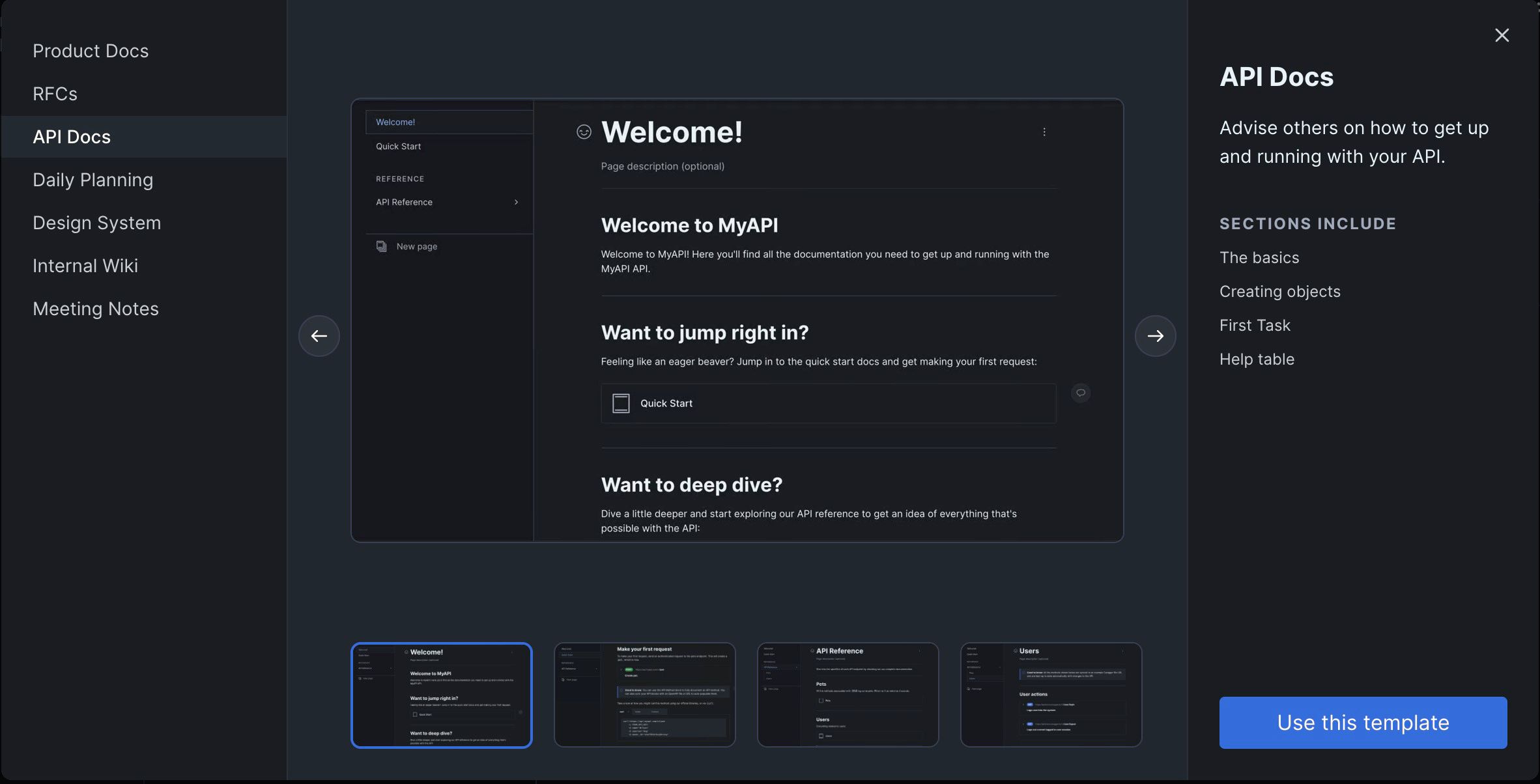Switch to the RFCs templates

[x=55, y=93]
